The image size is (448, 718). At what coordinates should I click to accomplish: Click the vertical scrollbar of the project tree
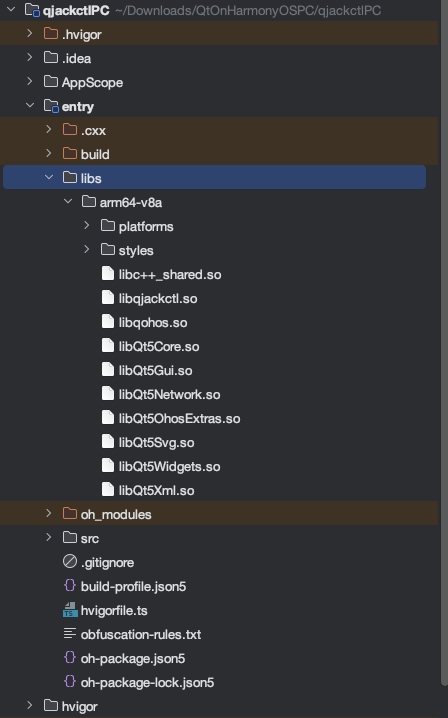444,343
